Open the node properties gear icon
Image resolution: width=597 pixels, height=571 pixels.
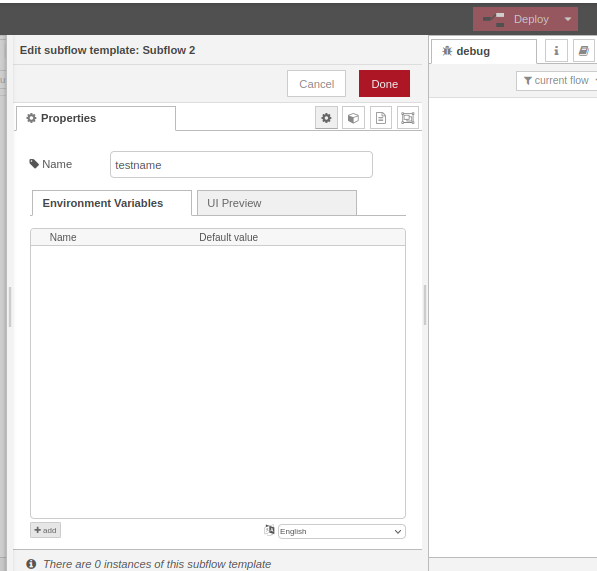click(x=326, y=118)
